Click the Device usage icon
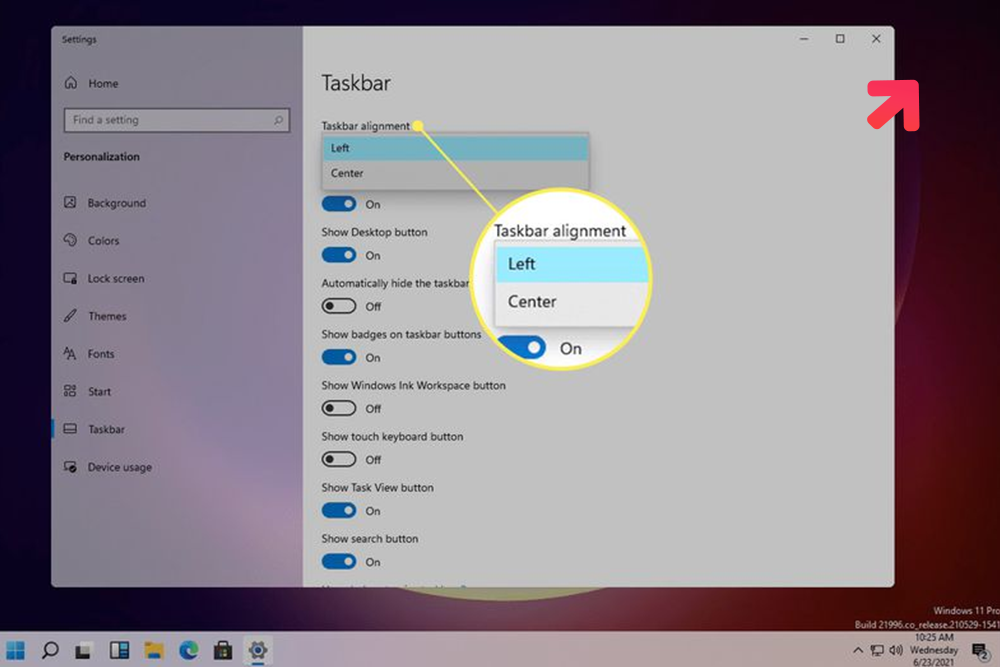Viewport: 1000px width, 667px height. 70,467
